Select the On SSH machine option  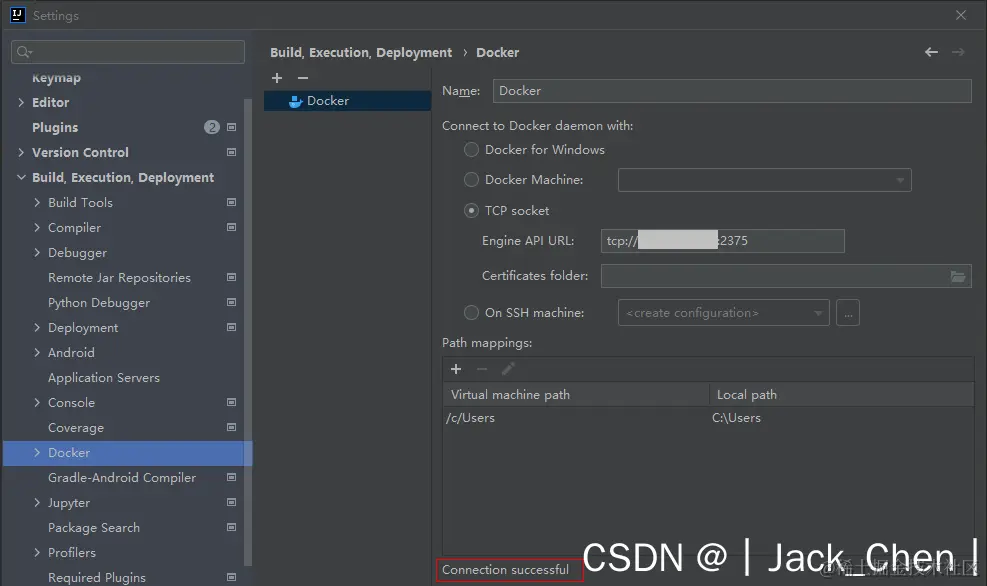click(x=471, y=313)
